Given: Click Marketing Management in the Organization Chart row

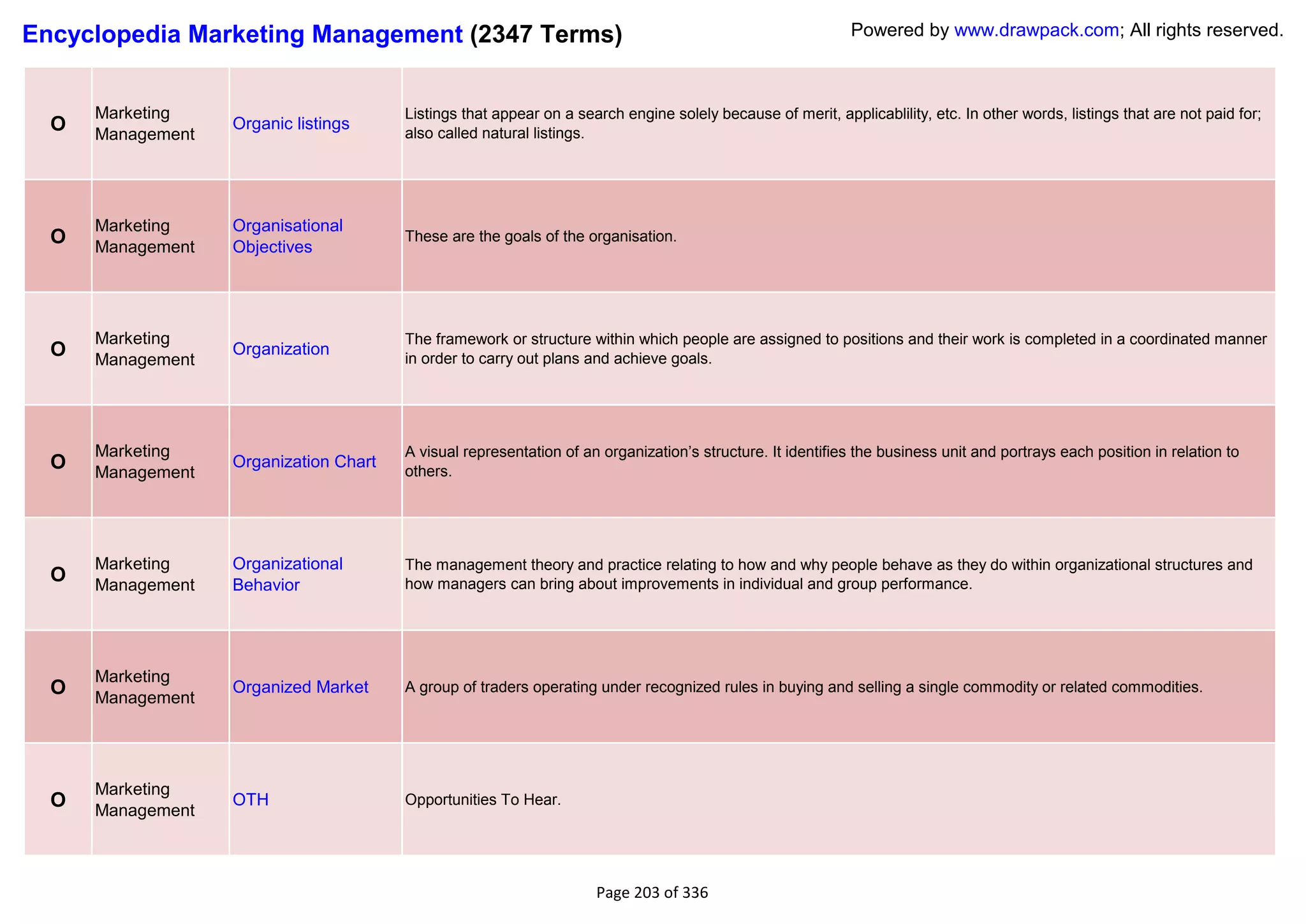Looking at the screenshot, I should 145,462.
